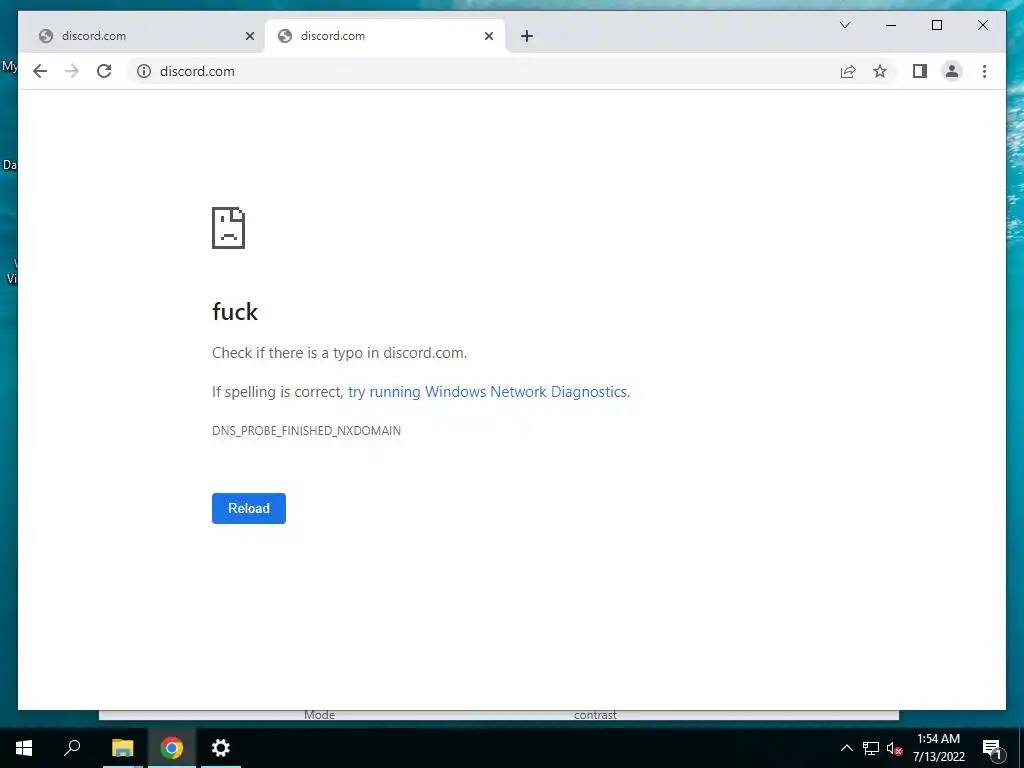Open a new tab with plus button
1024x768 pixels.
click(x=527, y=36)
